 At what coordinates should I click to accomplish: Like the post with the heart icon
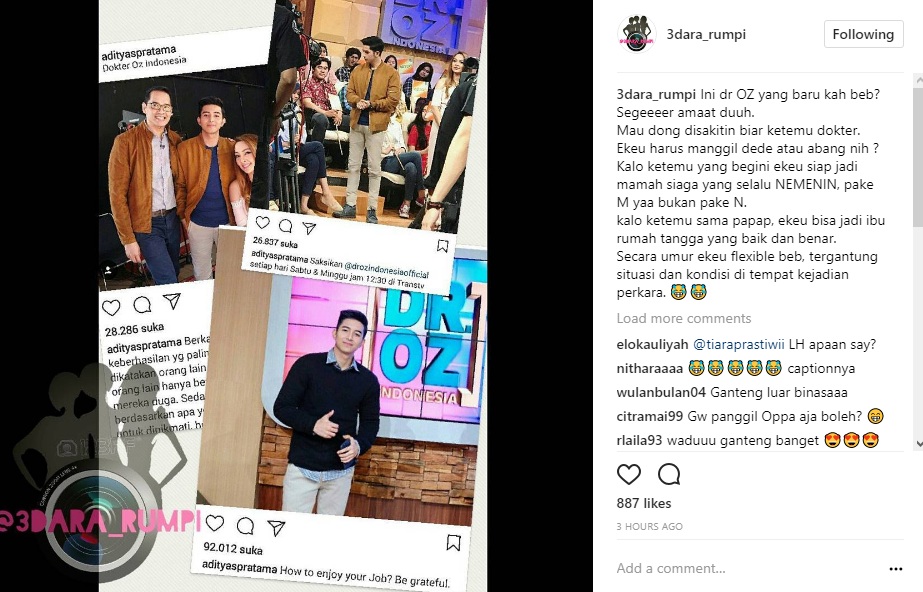point(629,474)
